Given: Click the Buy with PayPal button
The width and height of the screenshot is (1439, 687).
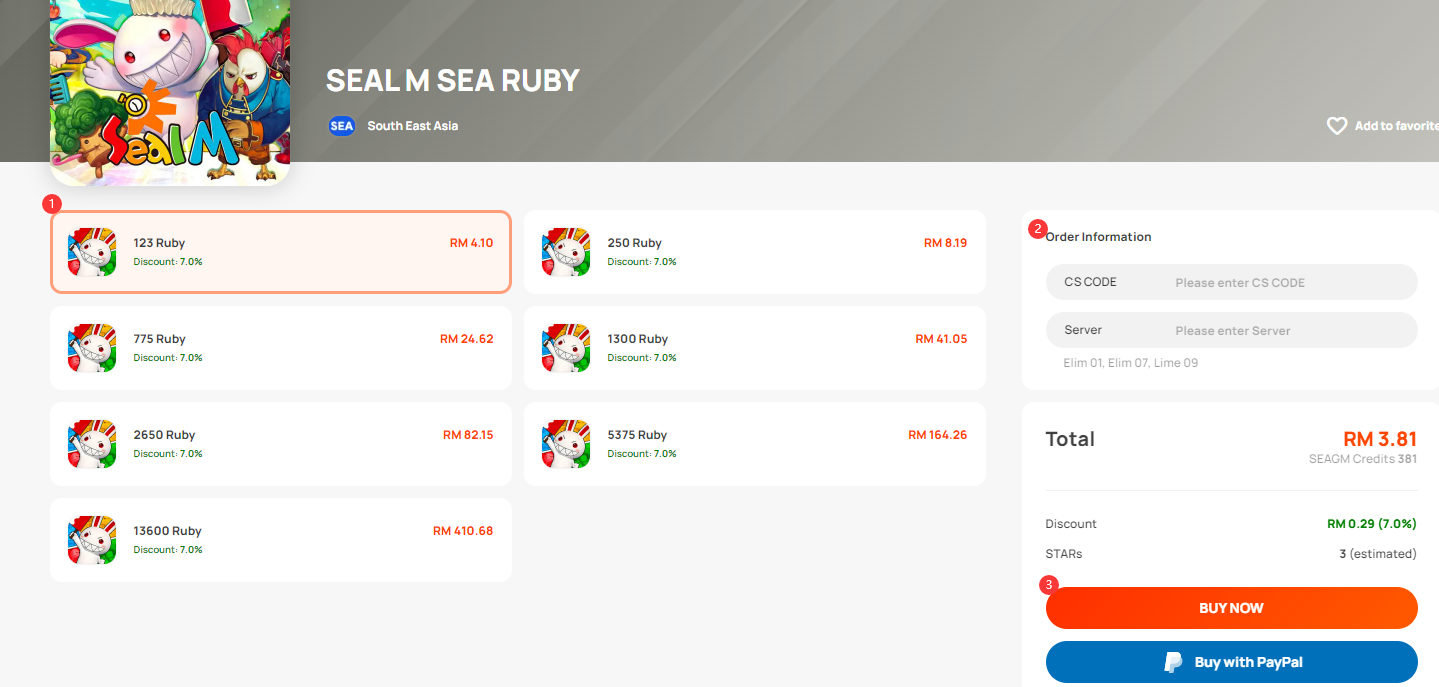Looking at the screenshot, I should pyautogui.click(x=1232, y=662).
